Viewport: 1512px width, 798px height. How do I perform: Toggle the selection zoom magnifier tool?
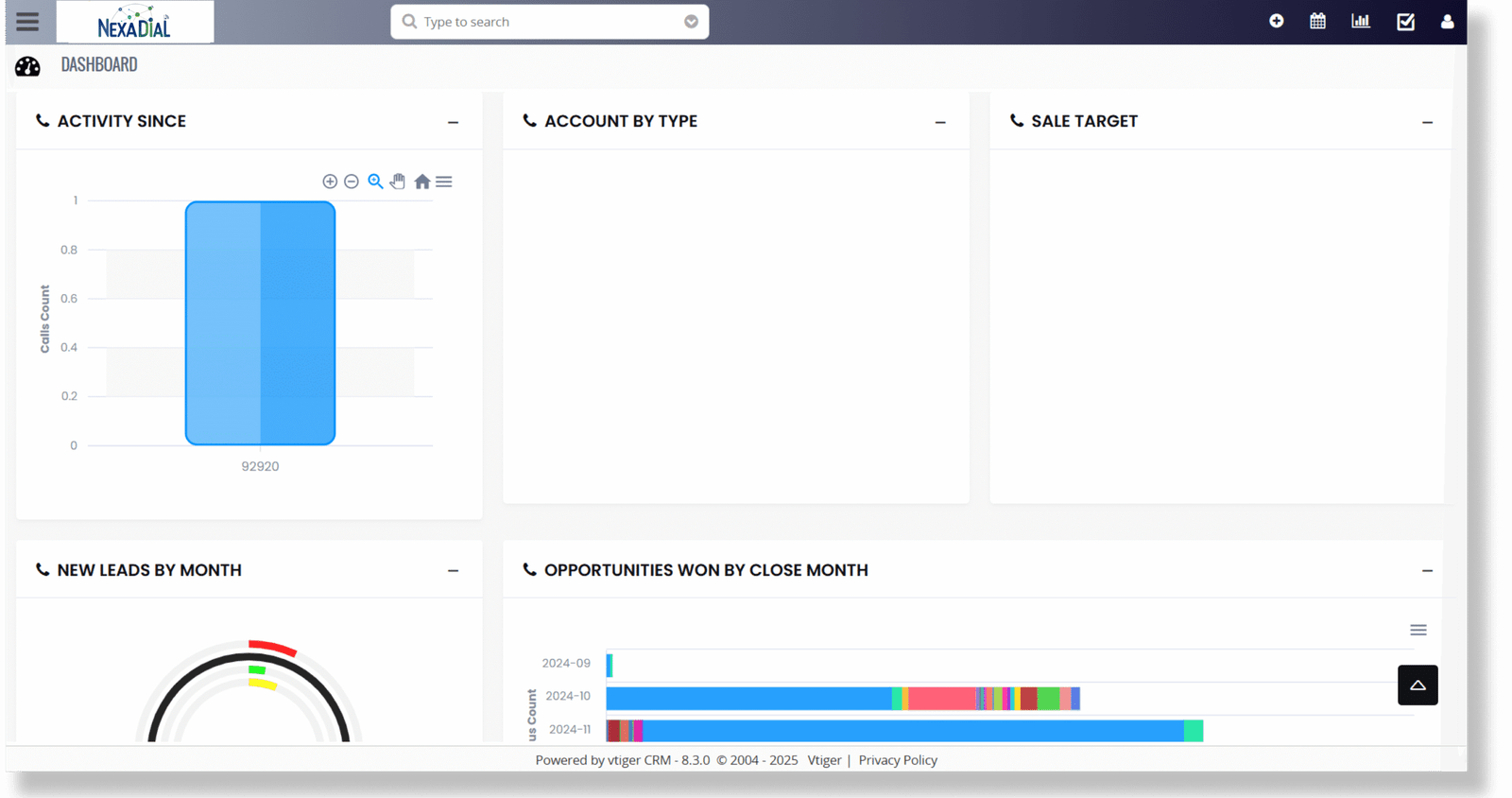coord(375,182)
